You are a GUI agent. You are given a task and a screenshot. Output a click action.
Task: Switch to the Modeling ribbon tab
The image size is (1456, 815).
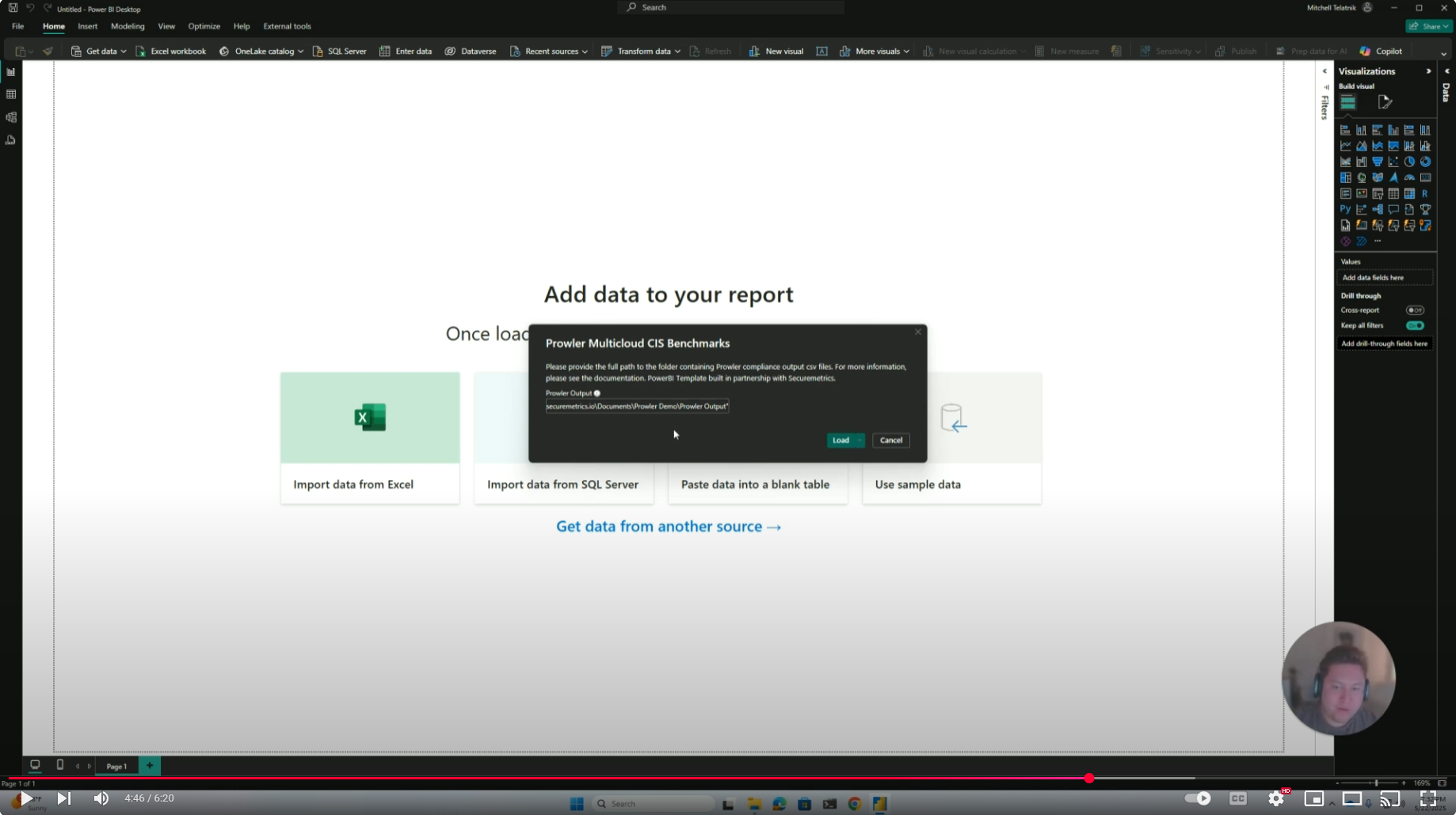point(128,26)
